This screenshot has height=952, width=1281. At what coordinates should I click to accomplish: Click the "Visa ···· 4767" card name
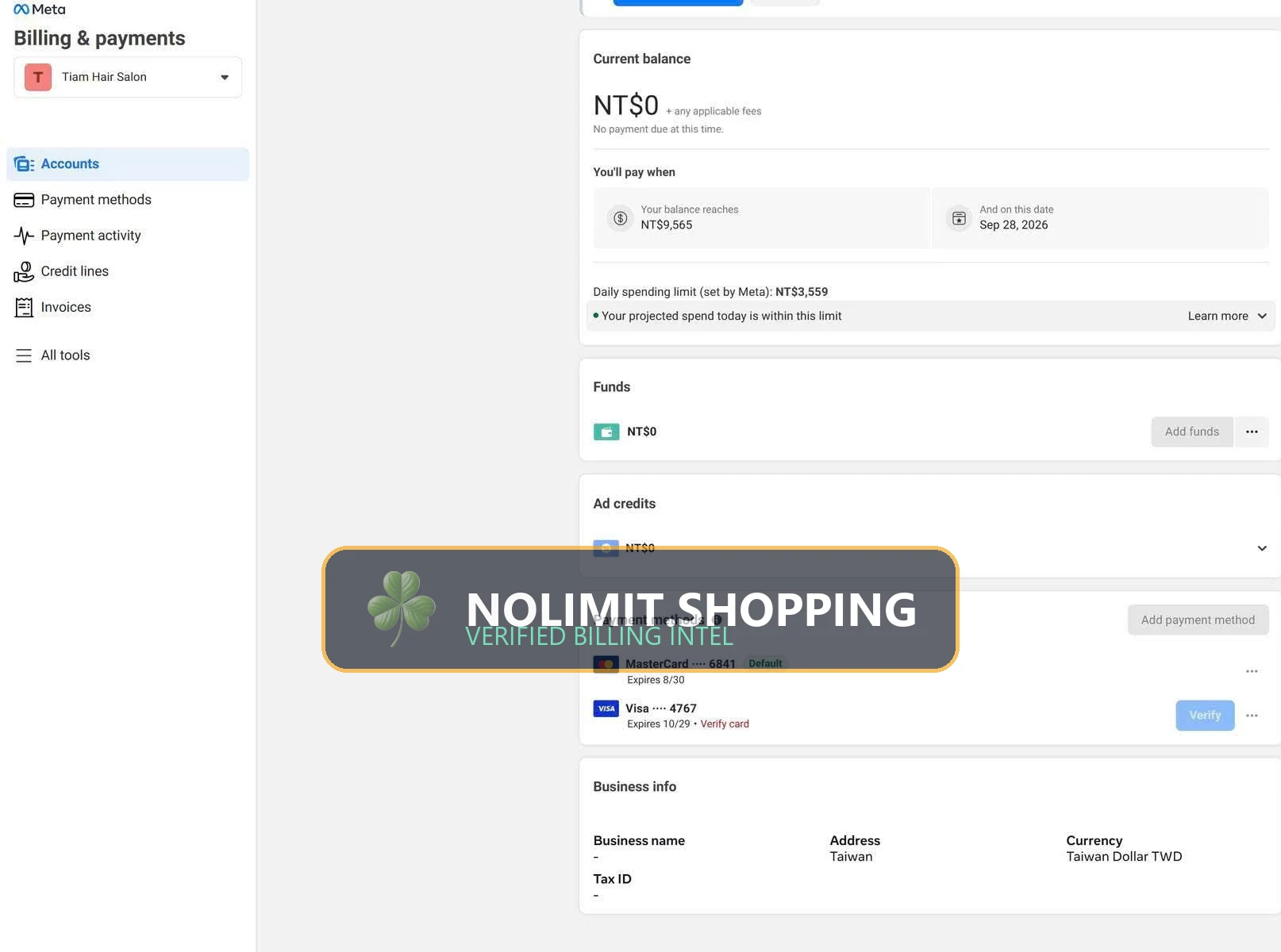click(661, 708)
